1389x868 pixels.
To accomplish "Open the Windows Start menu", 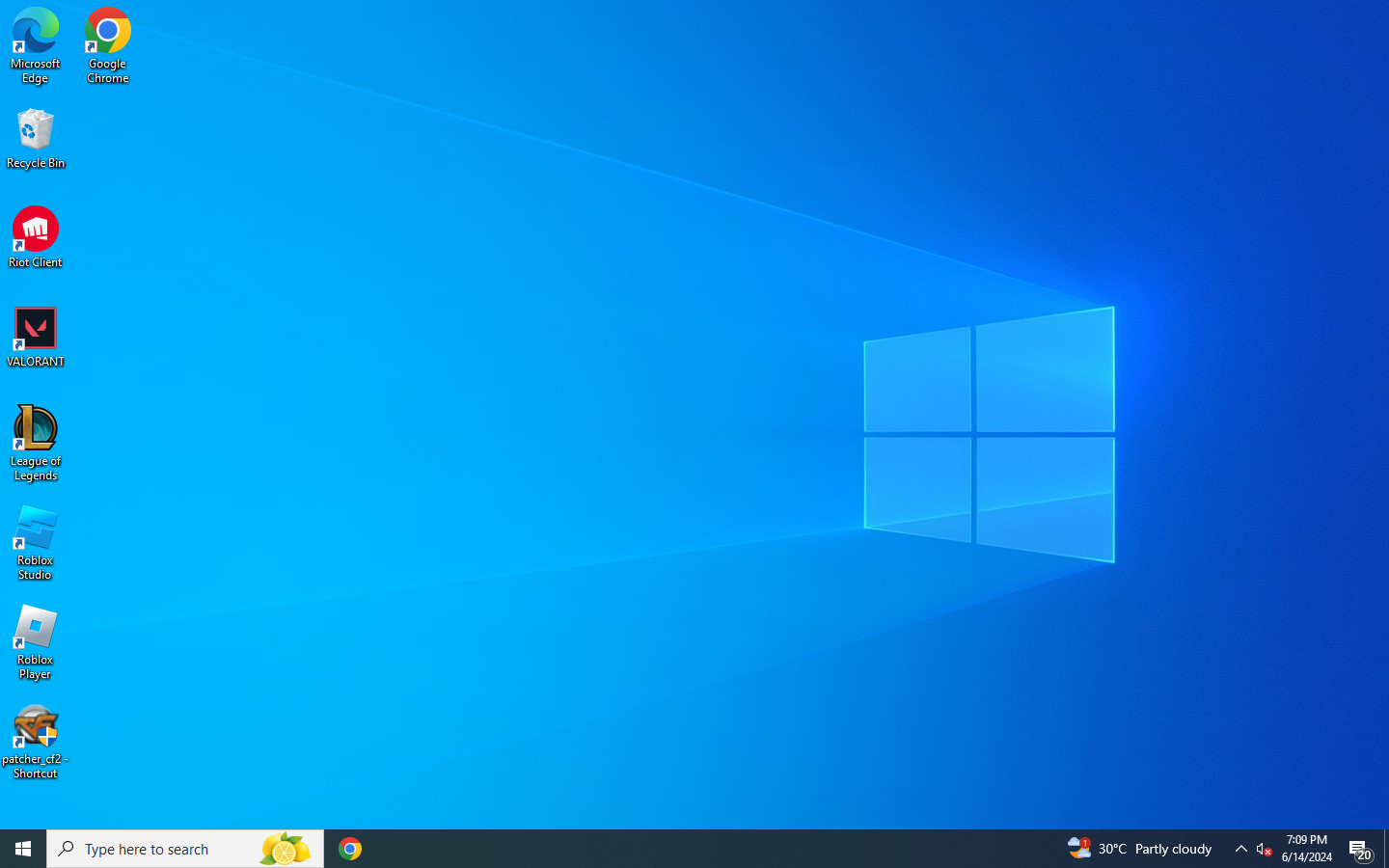I will [23, 849].
